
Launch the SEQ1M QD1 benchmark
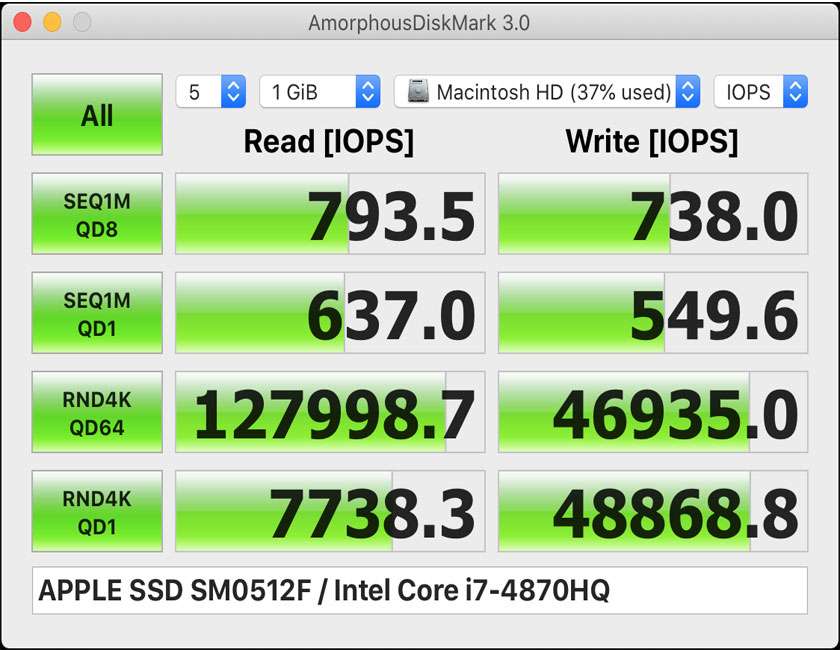pyautogui.click(x=96, y=312)
